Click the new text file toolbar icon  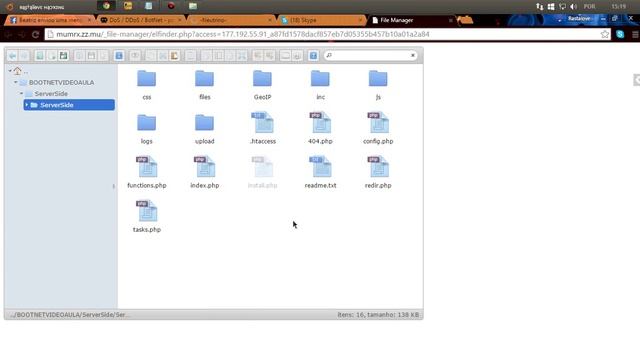tap(51, 56)
